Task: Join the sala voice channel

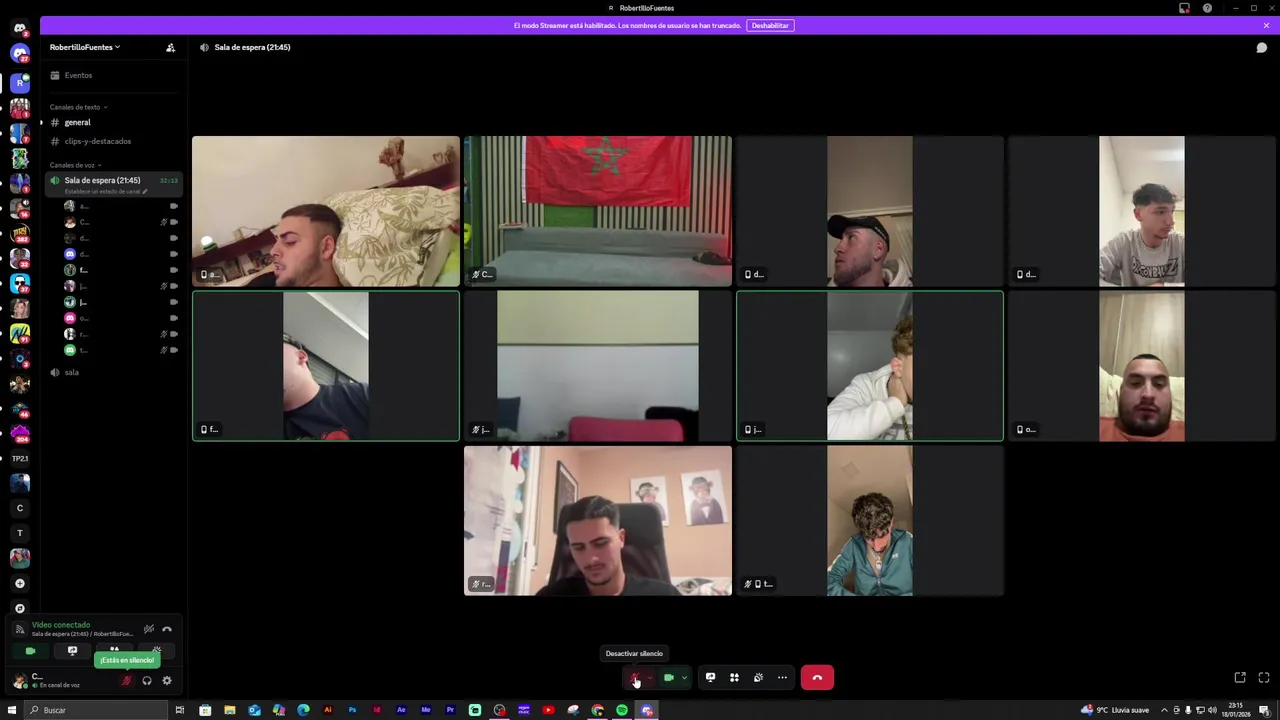Action: 112,372
